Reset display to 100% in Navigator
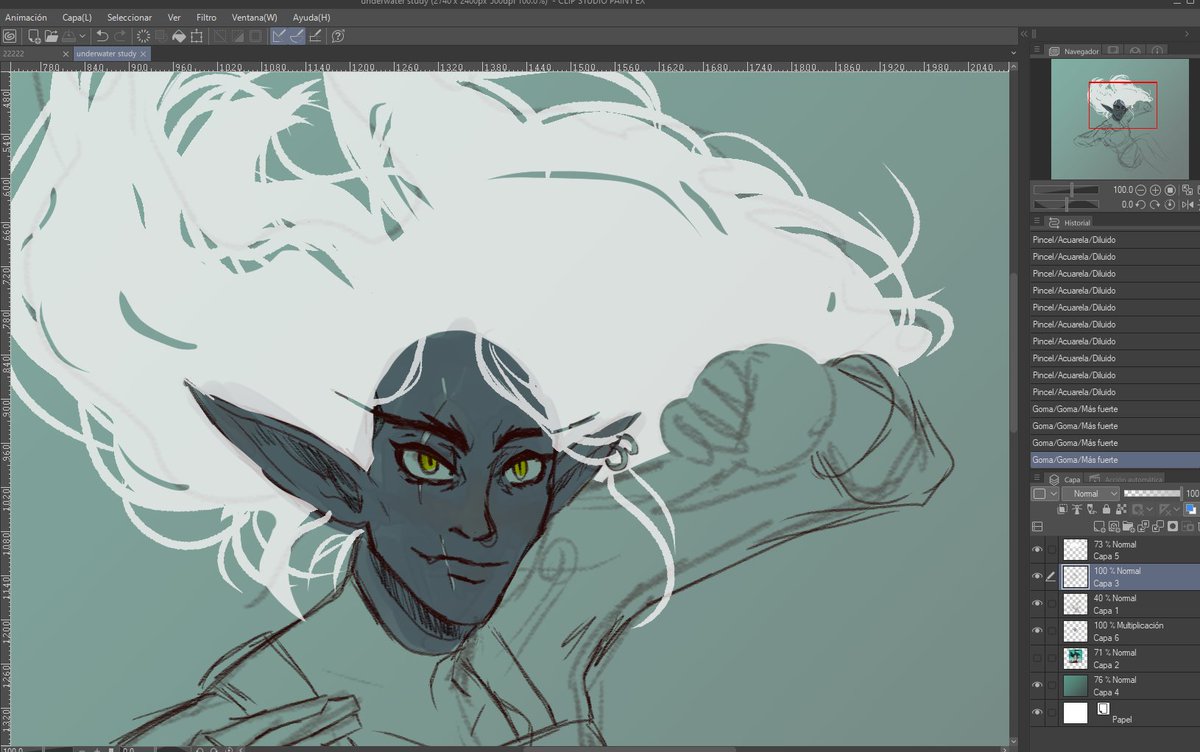 click(x=1170, y=190)
